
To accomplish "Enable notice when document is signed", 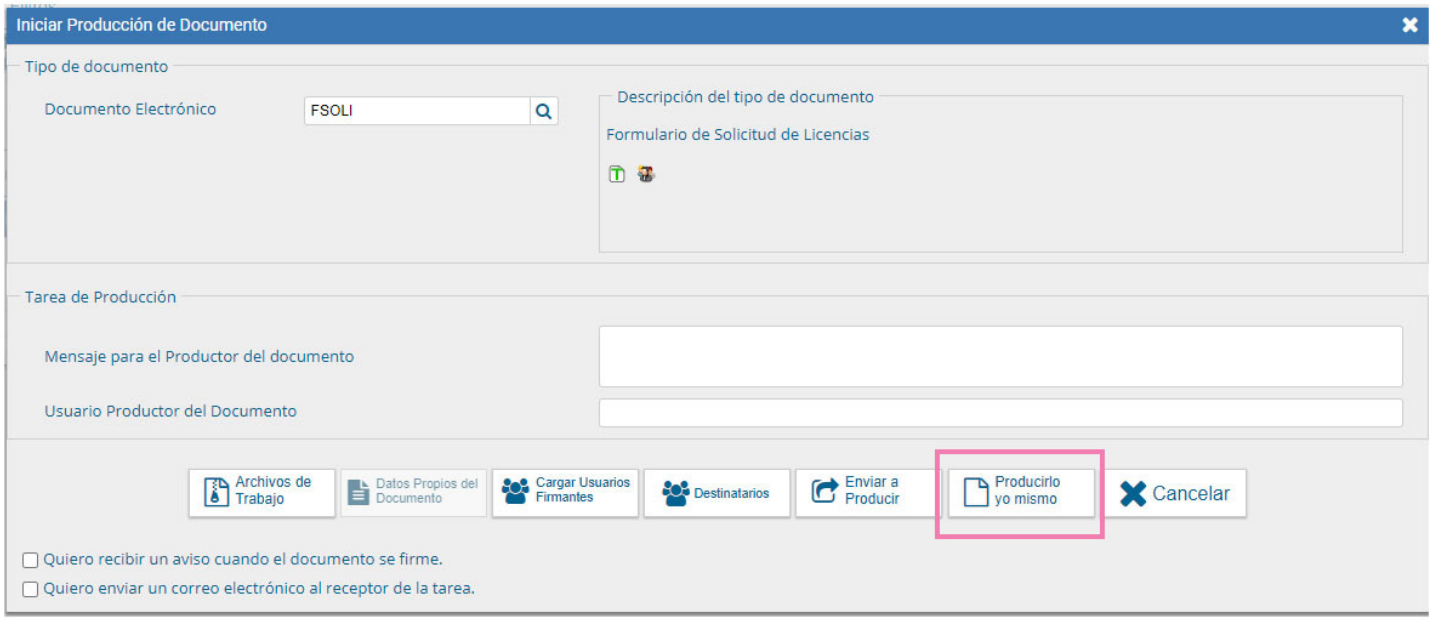I will (x=31, y=560).
